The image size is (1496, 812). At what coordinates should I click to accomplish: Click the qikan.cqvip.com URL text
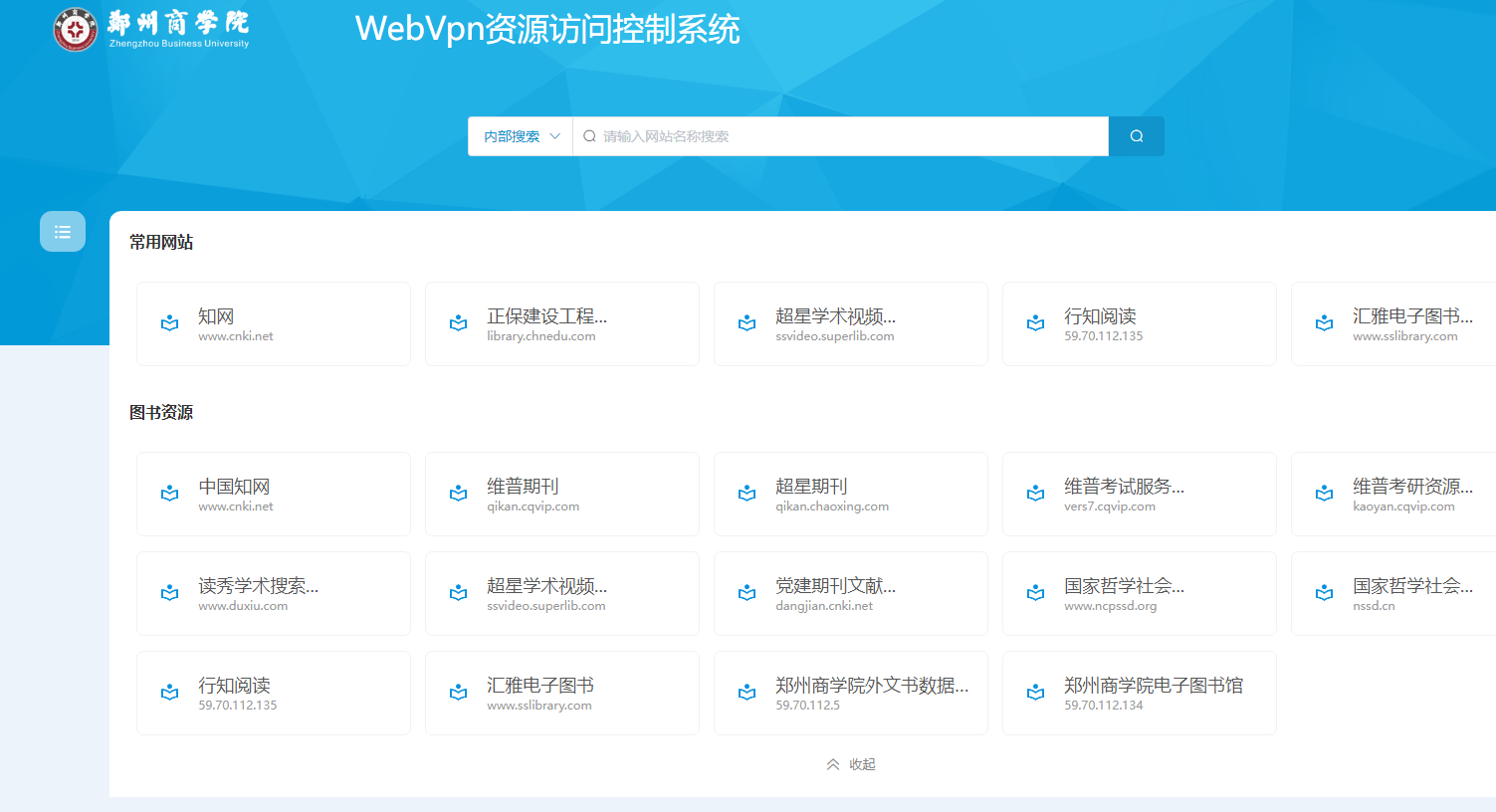point(534,507)
